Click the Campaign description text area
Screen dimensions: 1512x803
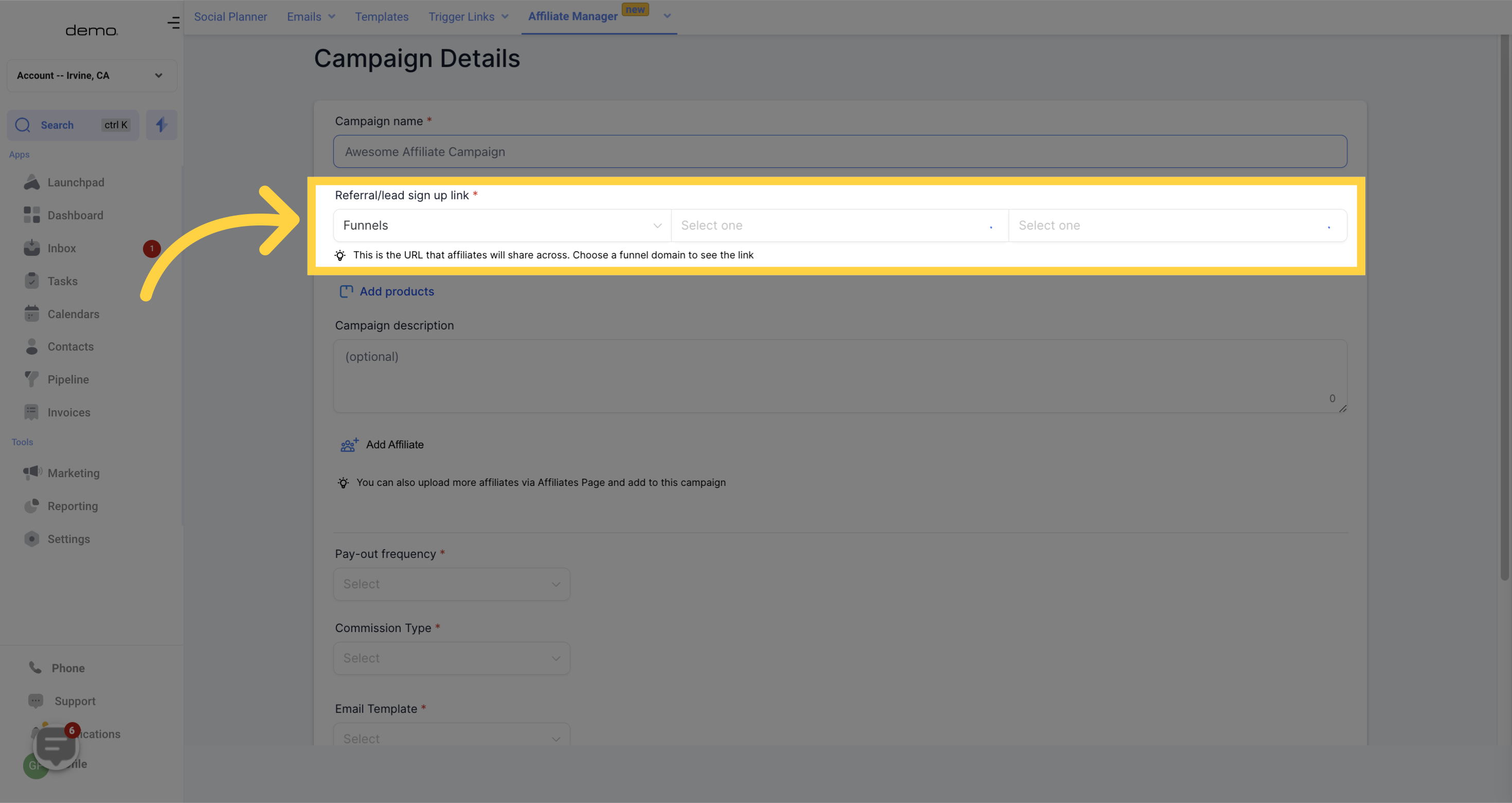[x=840, y=376]
